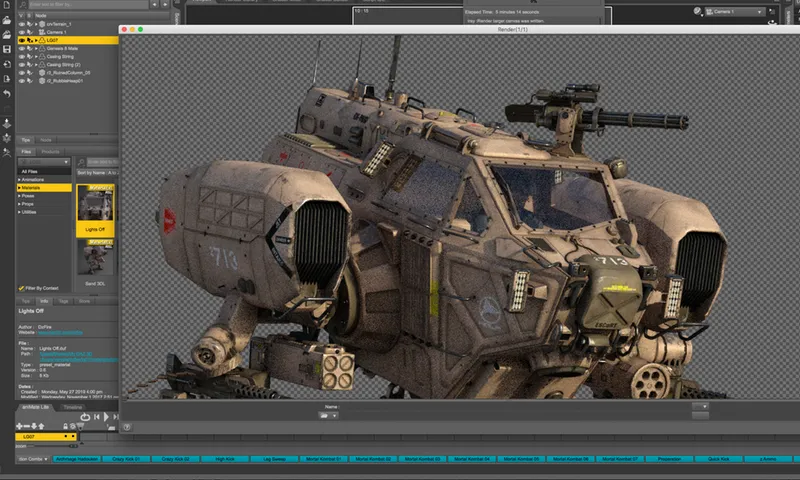Select the Leg Sweep aniBlock

point(274,459)
